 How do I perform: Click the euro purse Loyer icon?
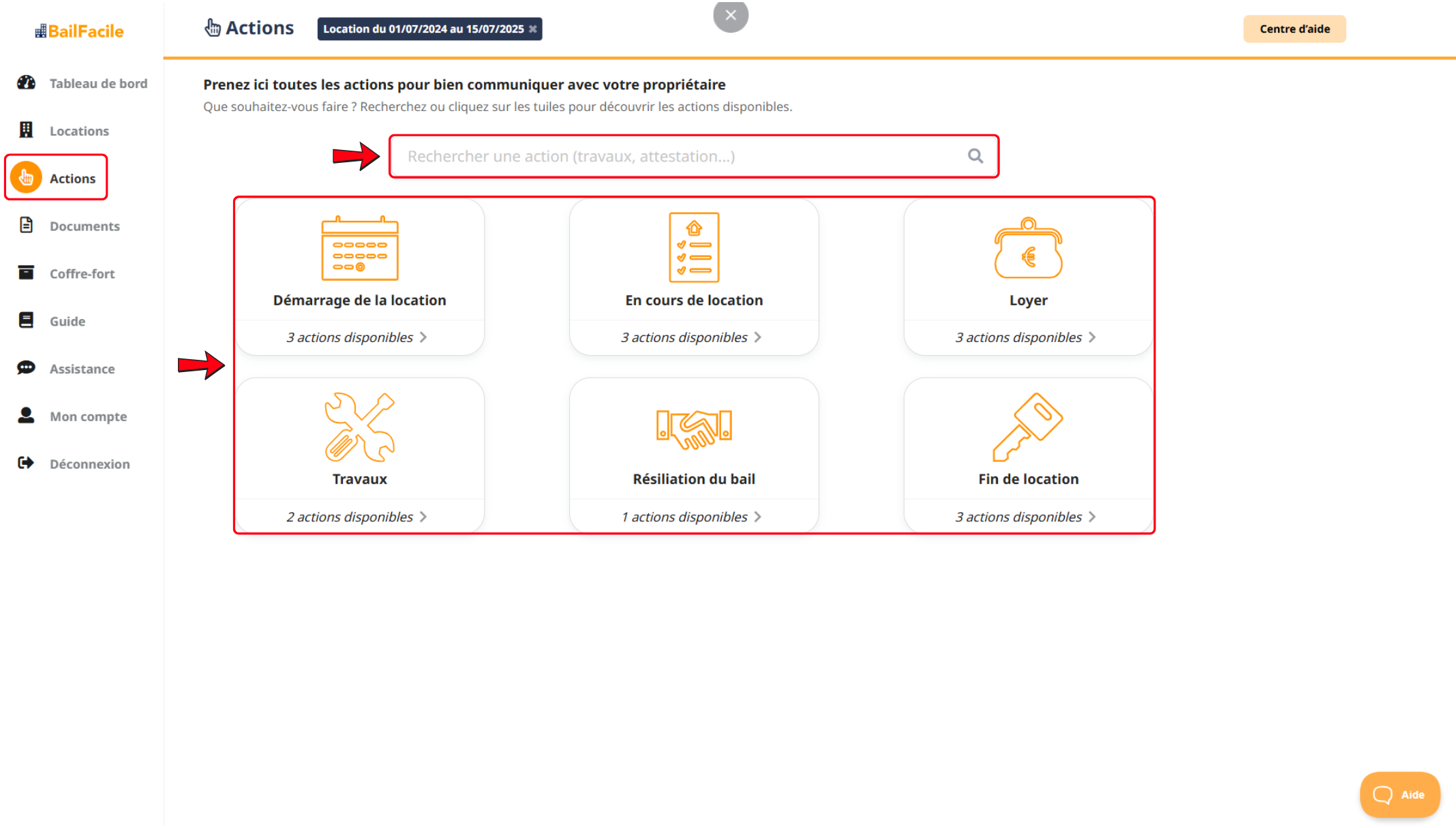click(x=1028, y=249)
